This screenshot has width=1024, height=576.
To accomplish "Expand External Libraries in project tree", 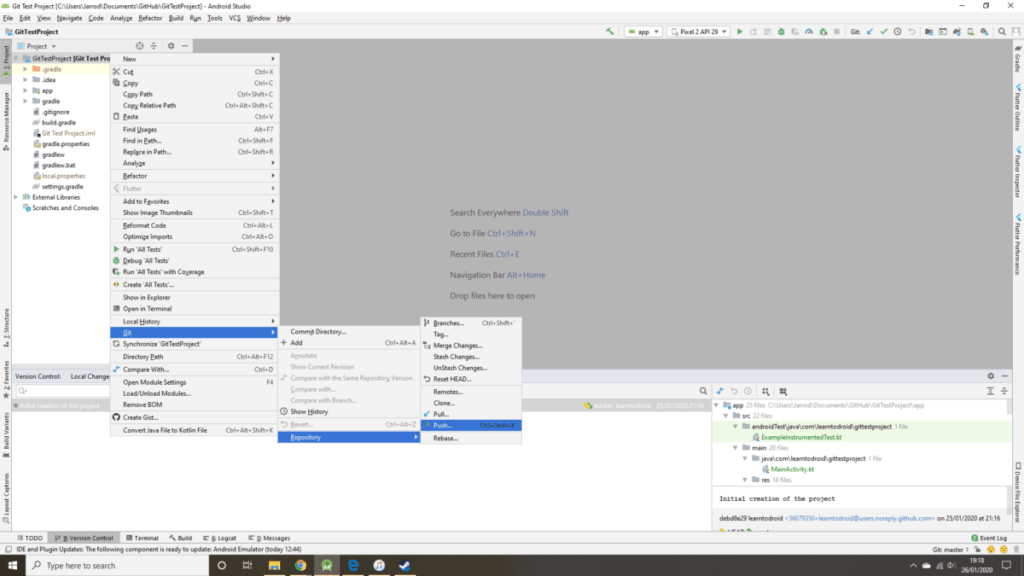I will pos(16,197).
